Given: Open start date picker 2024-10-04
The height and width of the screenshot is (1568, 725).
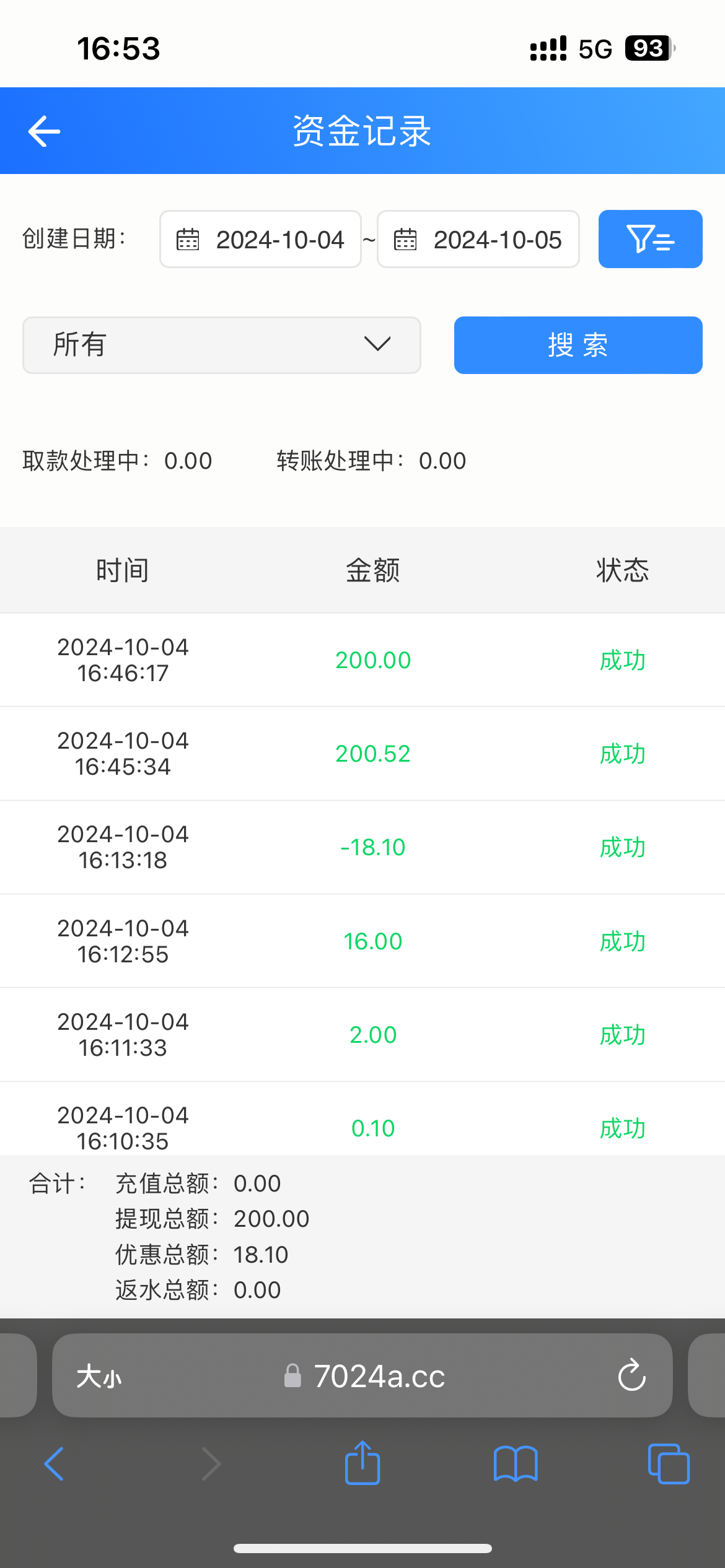Looking at the screenshot, I should coord(279,240).
